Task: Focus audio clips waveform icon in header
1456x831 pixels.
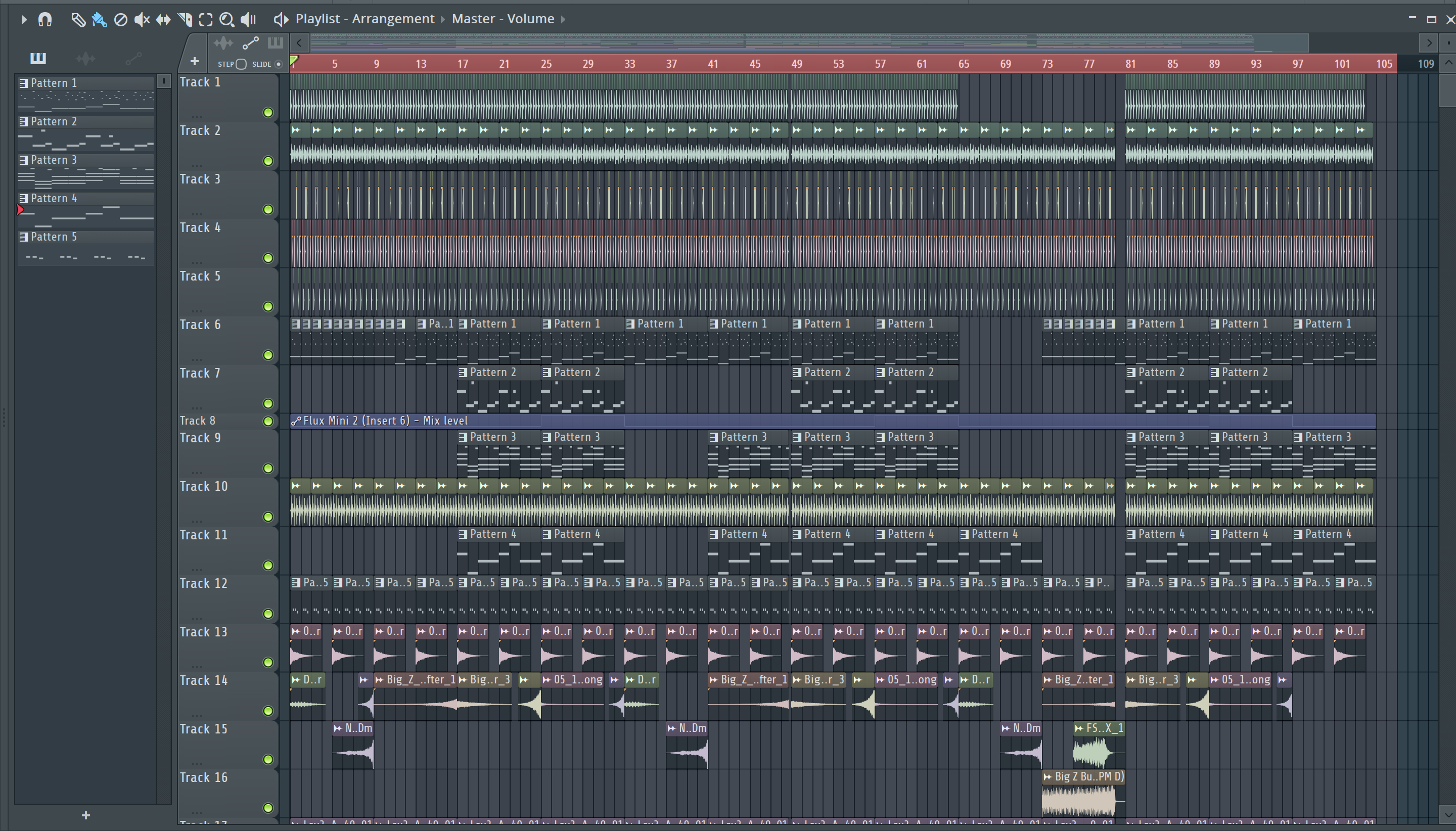Action: tap(223, 43)
